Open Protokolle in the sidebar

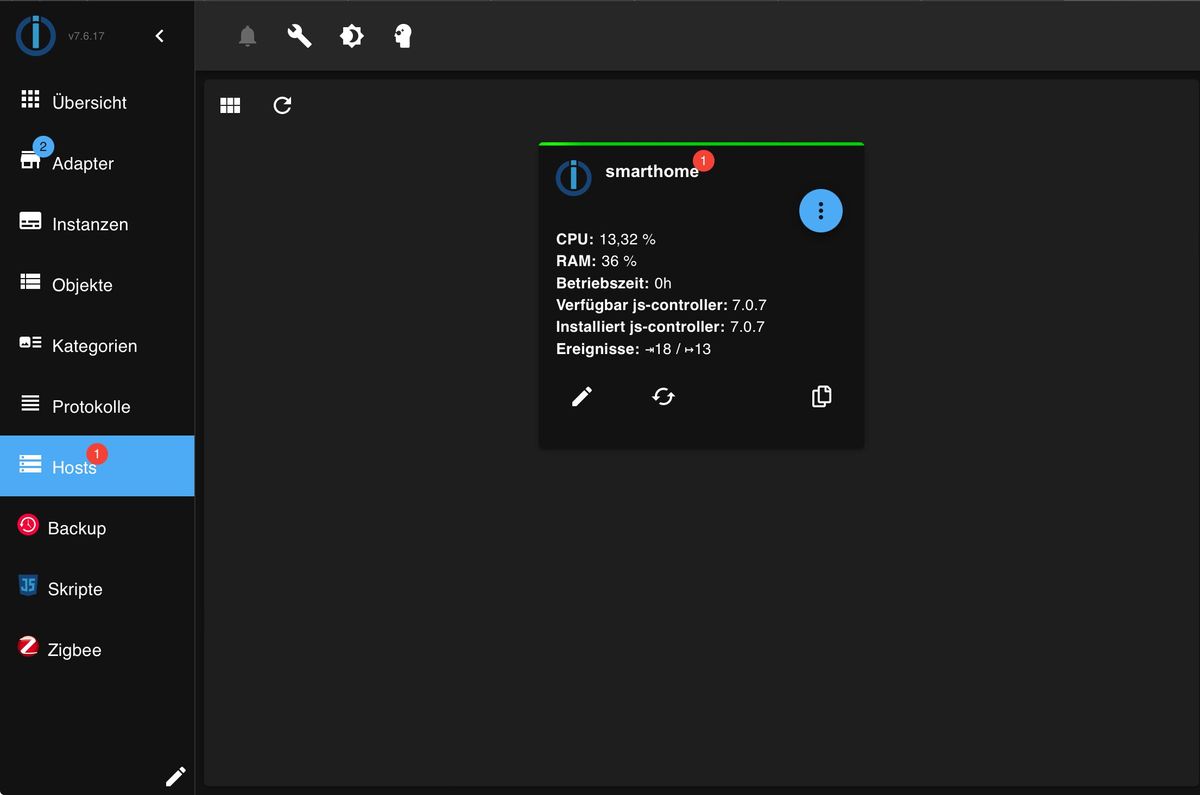click(97, 407)
